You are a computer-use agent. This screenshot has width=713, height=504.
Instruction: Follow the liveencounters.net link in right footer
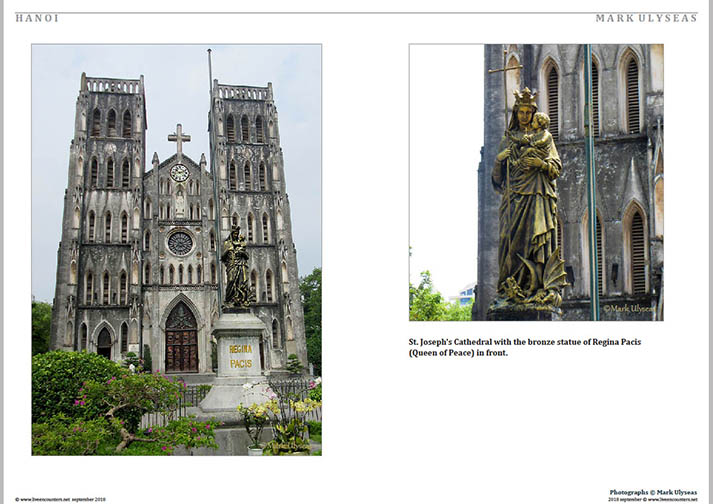pos(672,498)
